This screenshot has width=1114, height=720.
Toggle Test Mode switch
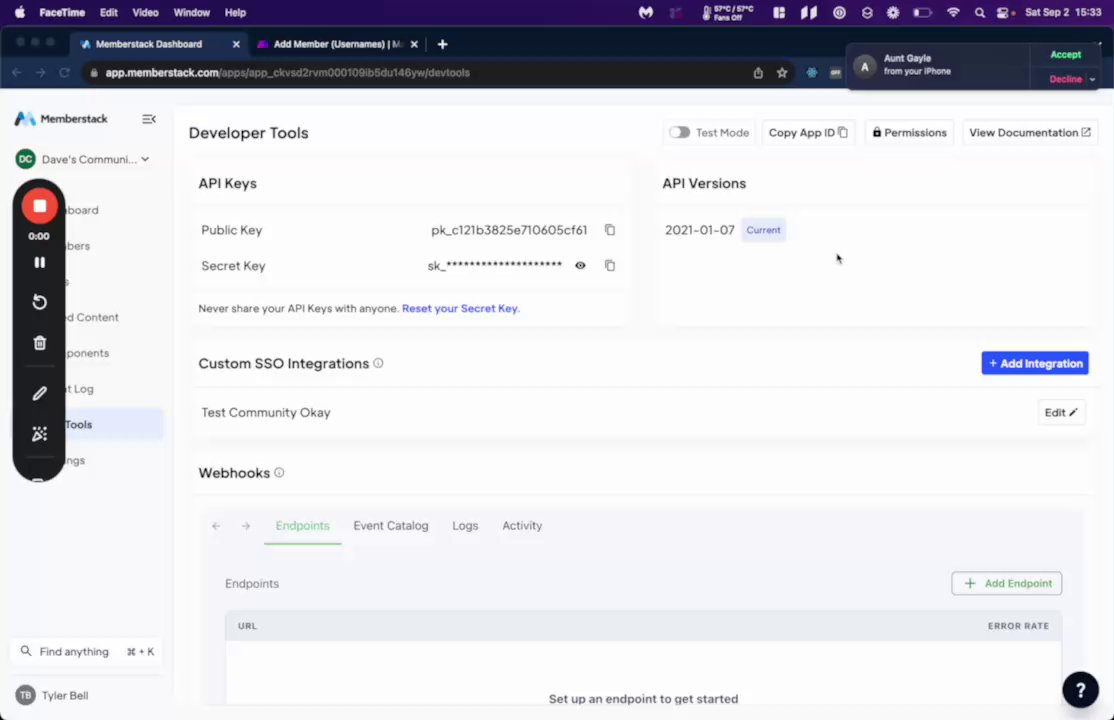(x=679, y=132)
